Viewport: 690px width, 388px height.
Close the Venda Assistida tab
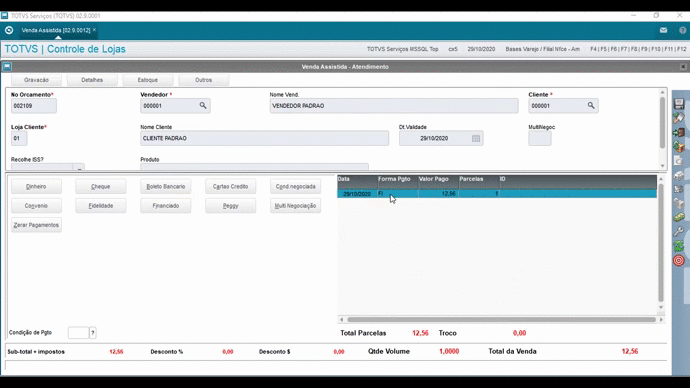[94, 30]
